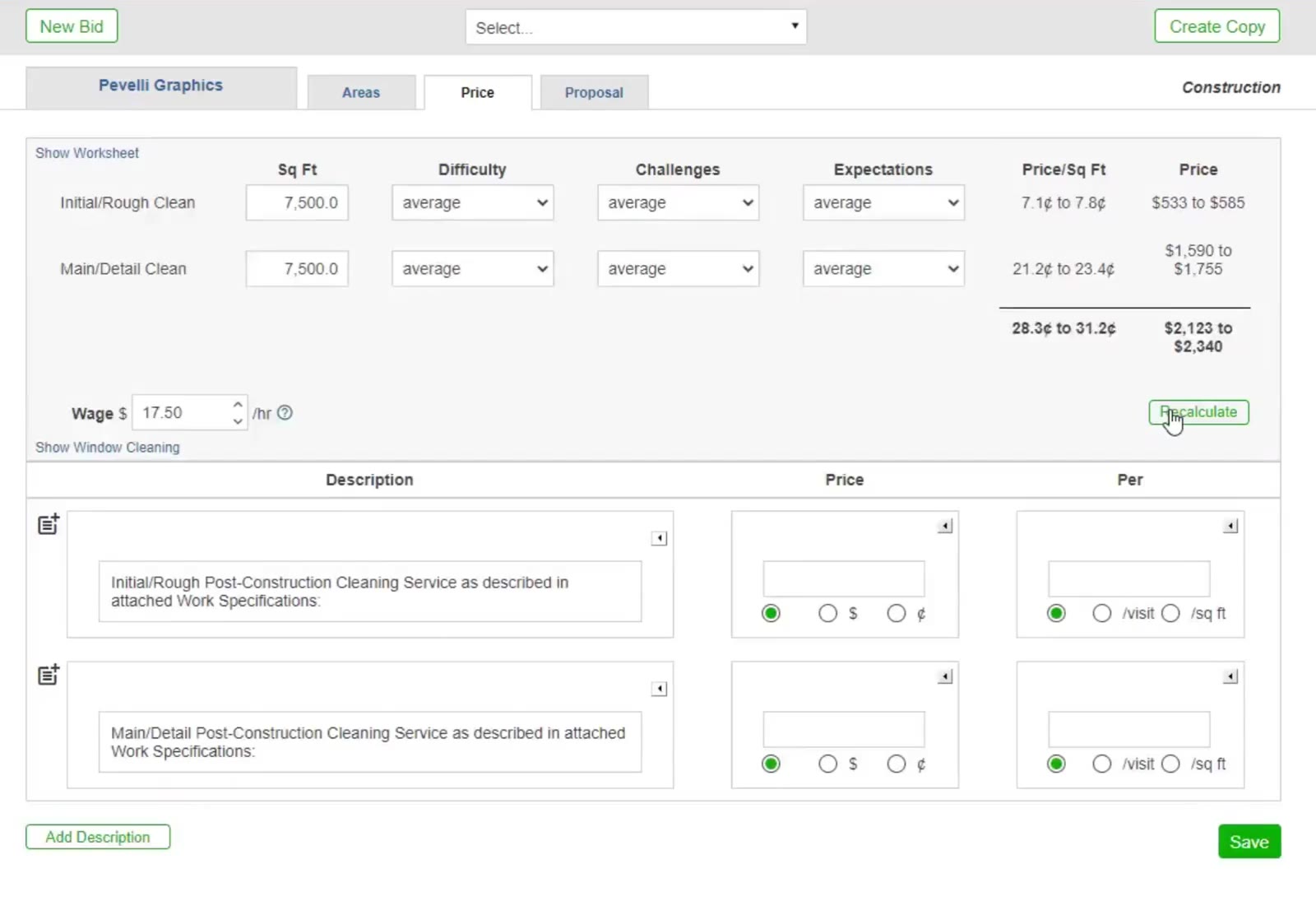The height and width of the screenshot is (915, 1316).
Task: Open Difficulty dropdown for Main/Detail Clean
Action: click(473, 269)
